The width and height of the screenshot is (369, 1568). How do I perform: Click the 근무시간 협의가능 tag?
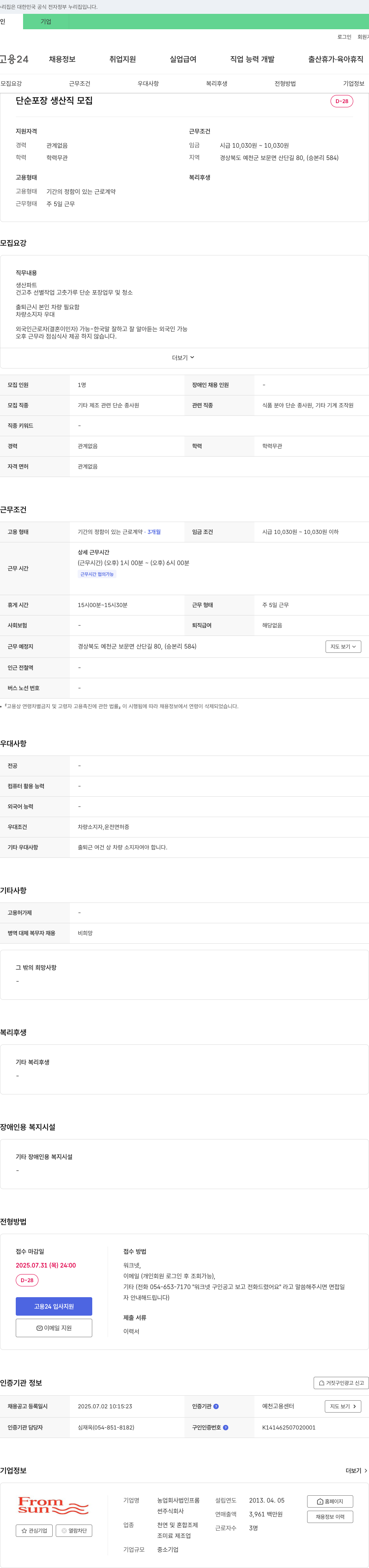(97, 574)
